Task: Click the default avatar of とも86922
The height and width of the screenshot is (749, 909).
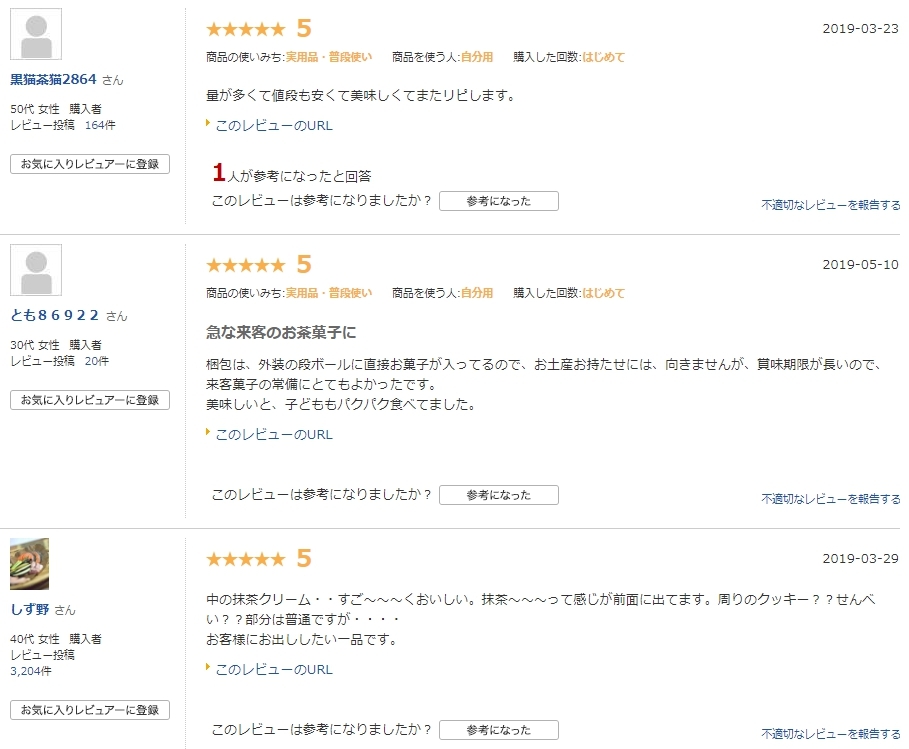Action: 36,270
